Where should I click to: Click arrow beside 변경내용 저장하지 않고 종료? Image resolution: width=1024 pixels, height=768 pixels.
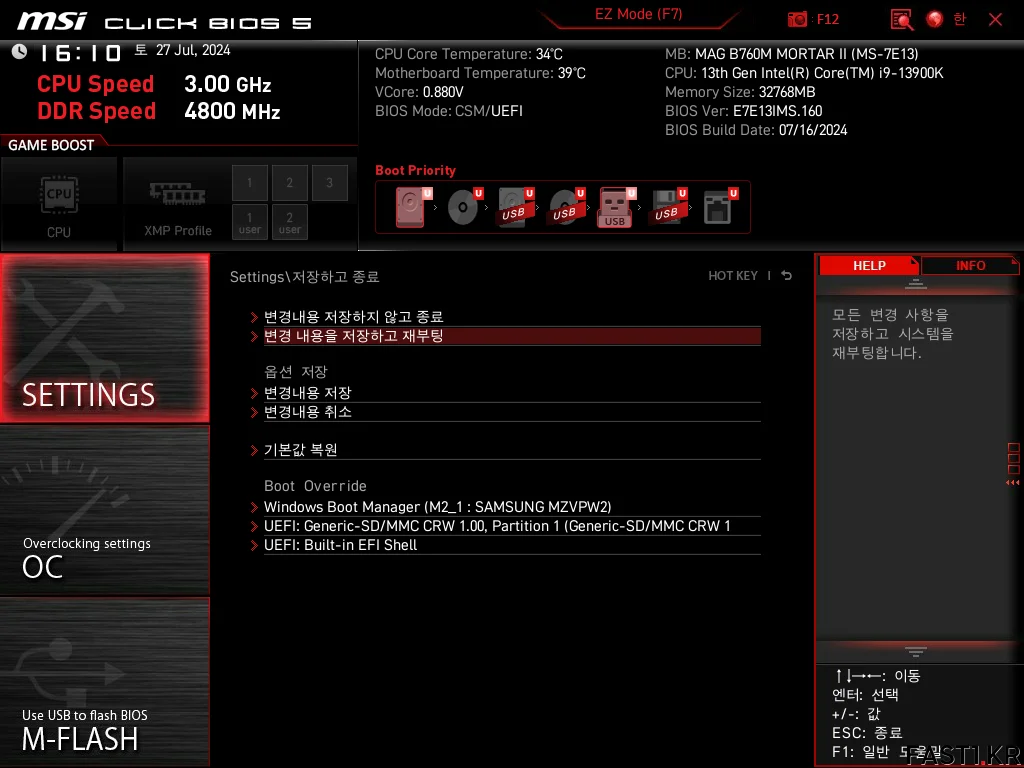pyautogui.click(x=254, y=317)
